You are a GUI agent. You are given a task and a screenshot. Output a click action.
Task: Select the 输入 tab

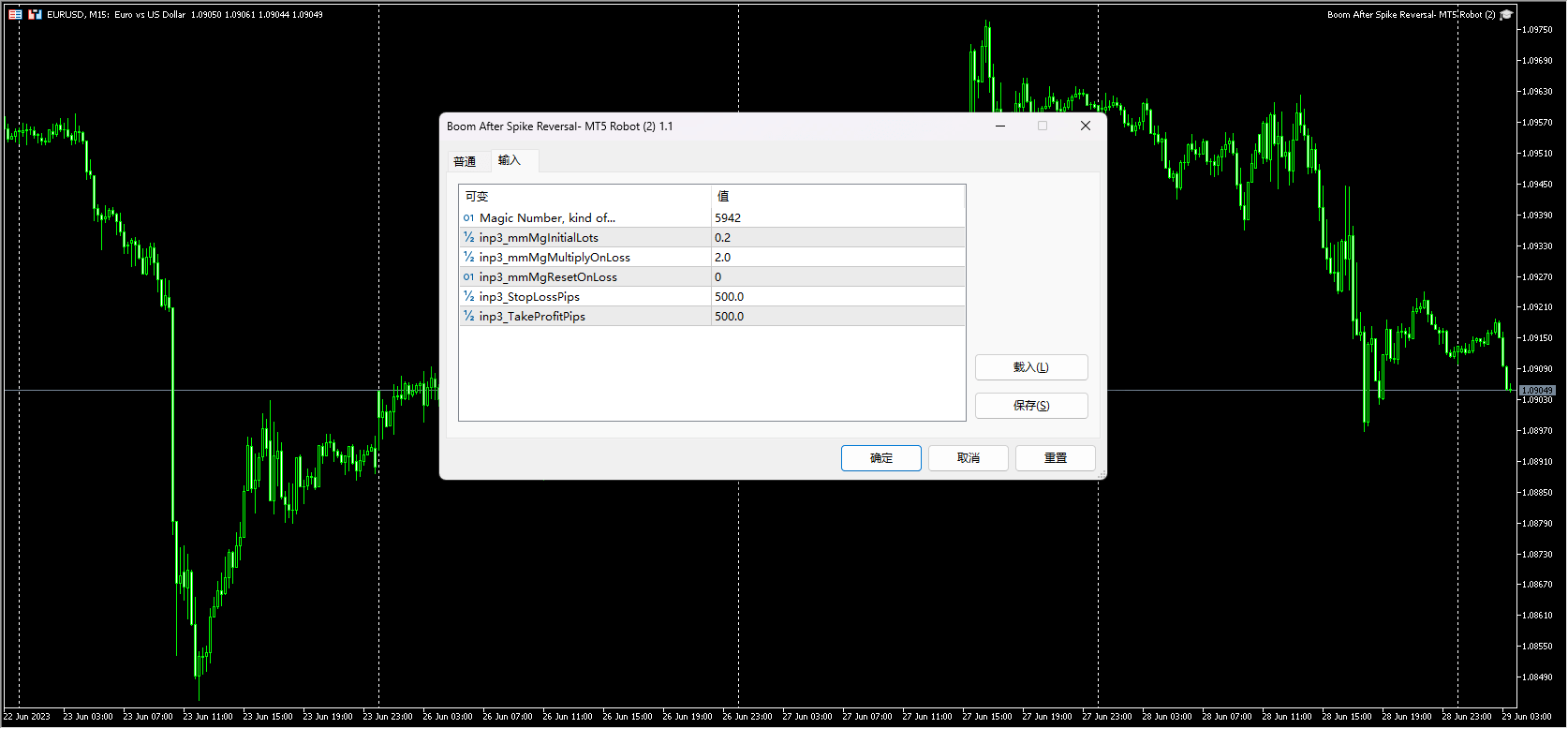point(509,161)
